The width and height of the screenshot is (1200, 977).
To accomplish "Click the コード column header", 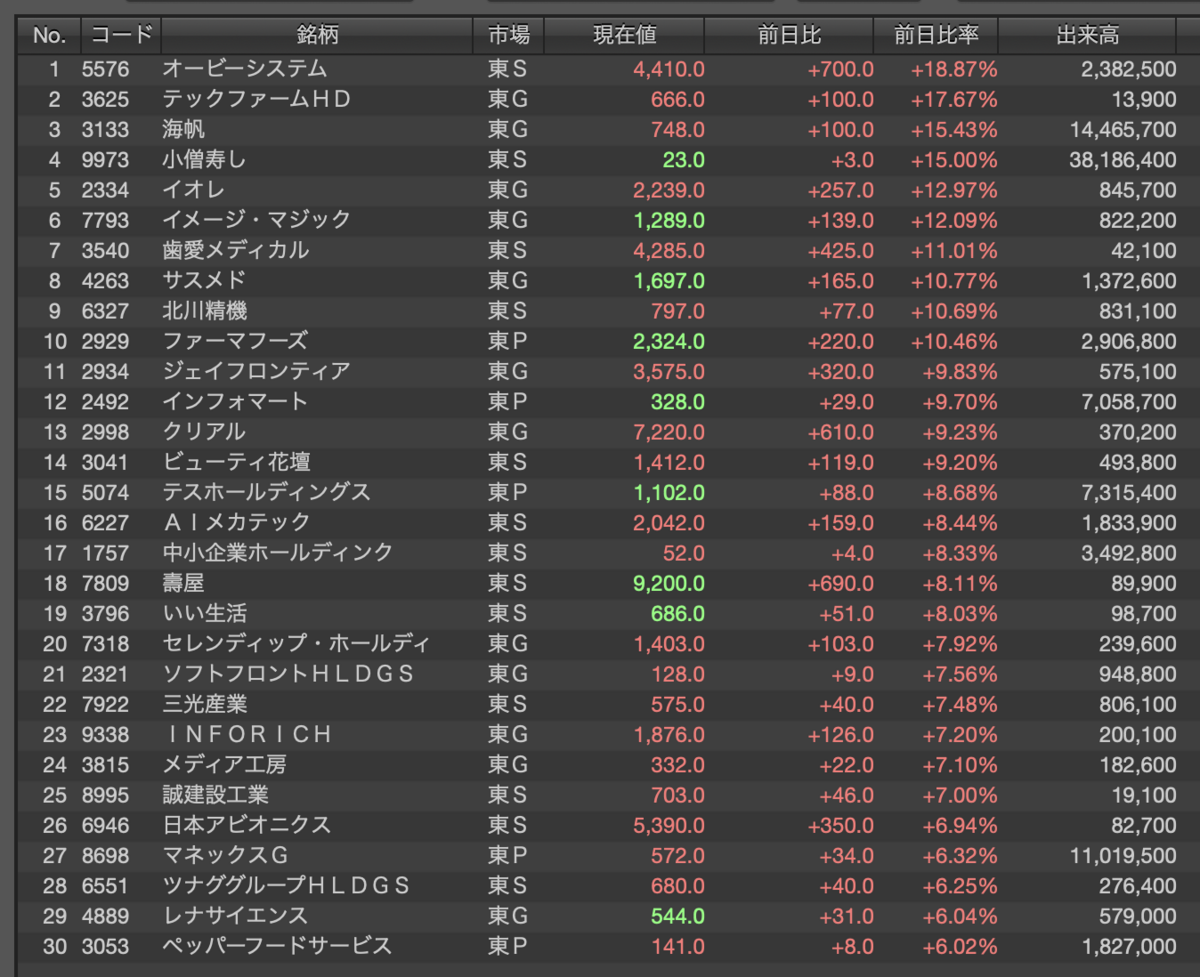I will 121,36.
